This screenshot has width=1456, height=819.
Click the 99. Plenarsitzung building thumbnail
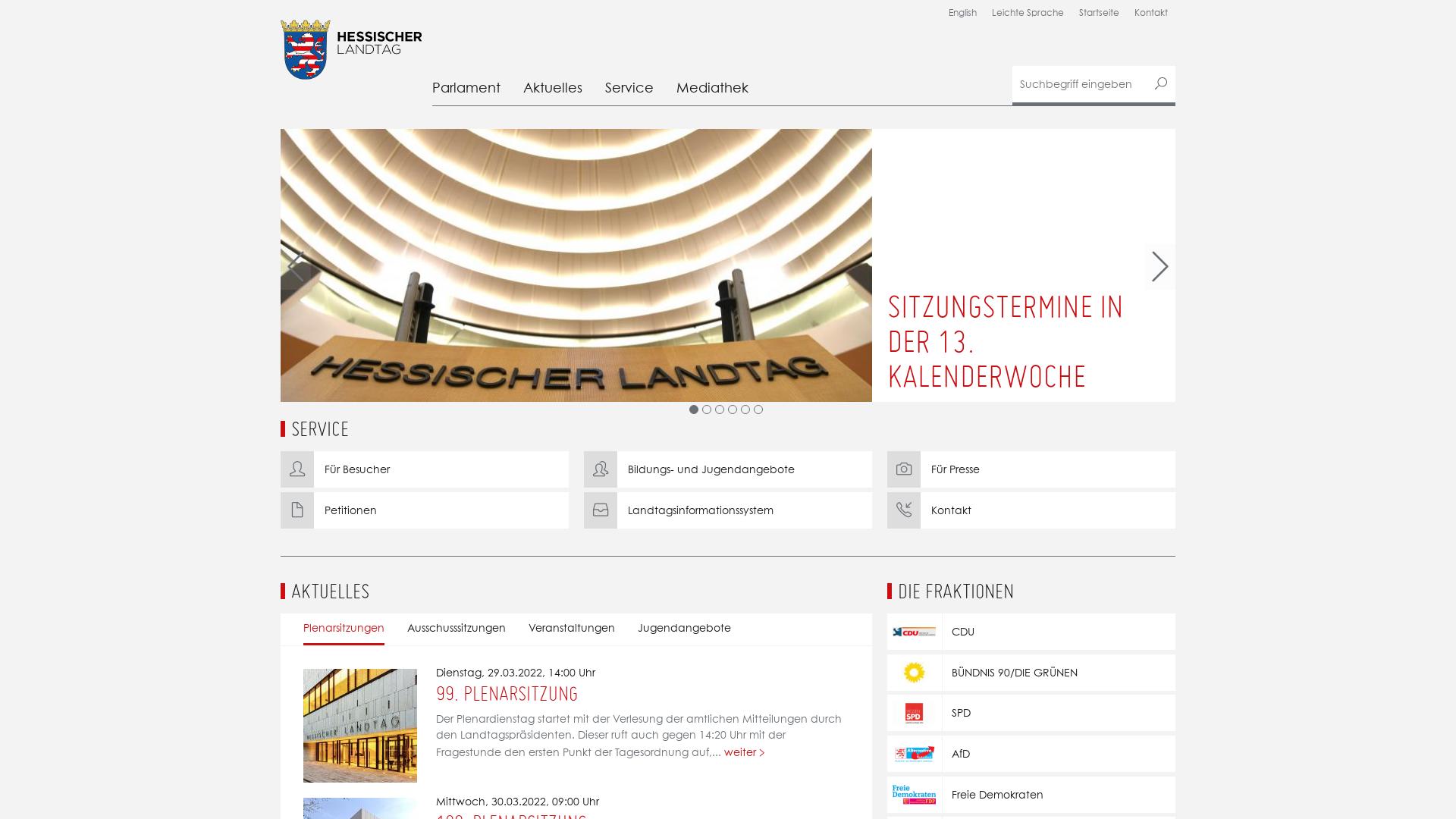[360, 726]
